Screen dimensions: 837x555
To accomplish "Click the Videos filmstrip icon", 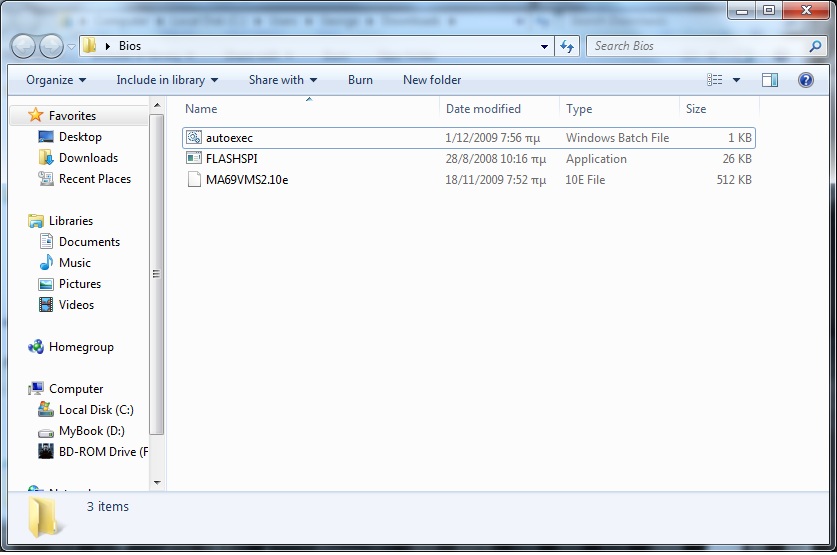I will click(46, 304).
